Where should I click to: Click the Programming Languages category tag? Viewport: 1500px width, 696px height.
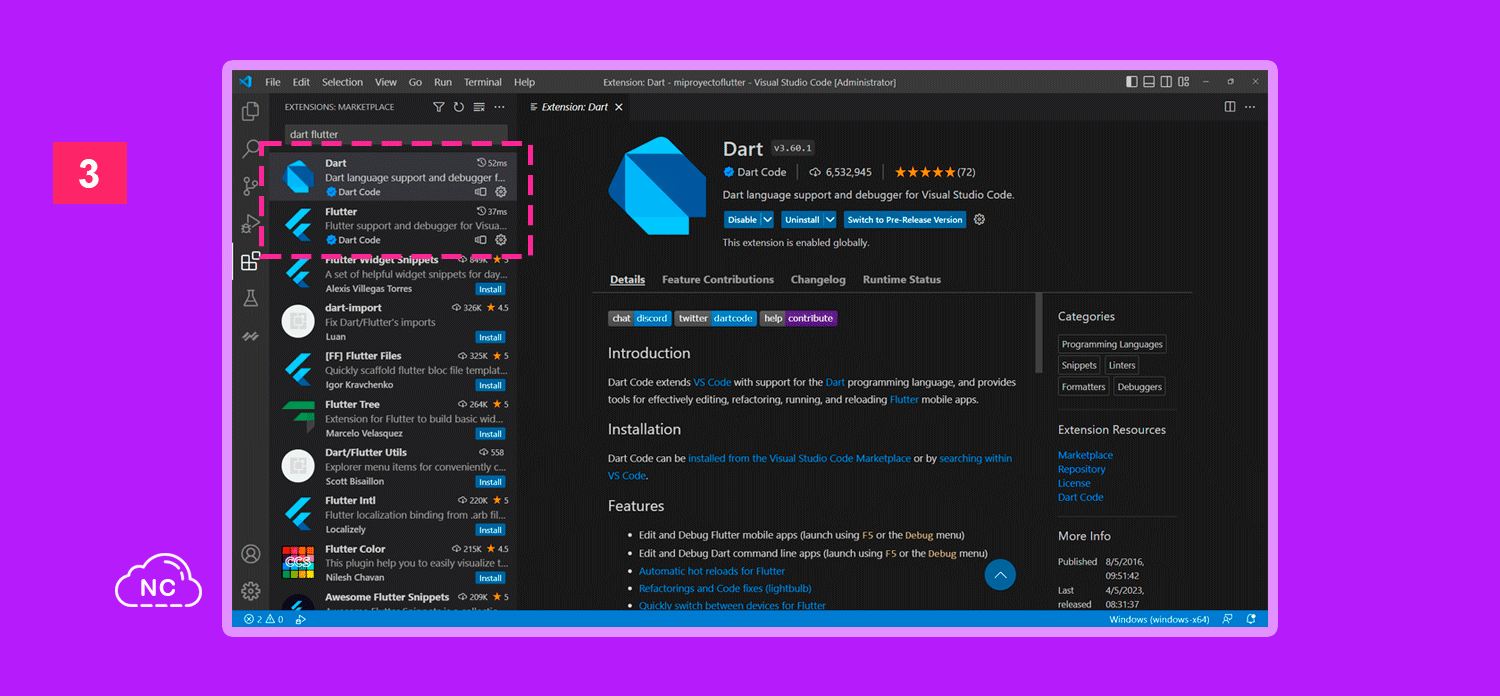1112,344
